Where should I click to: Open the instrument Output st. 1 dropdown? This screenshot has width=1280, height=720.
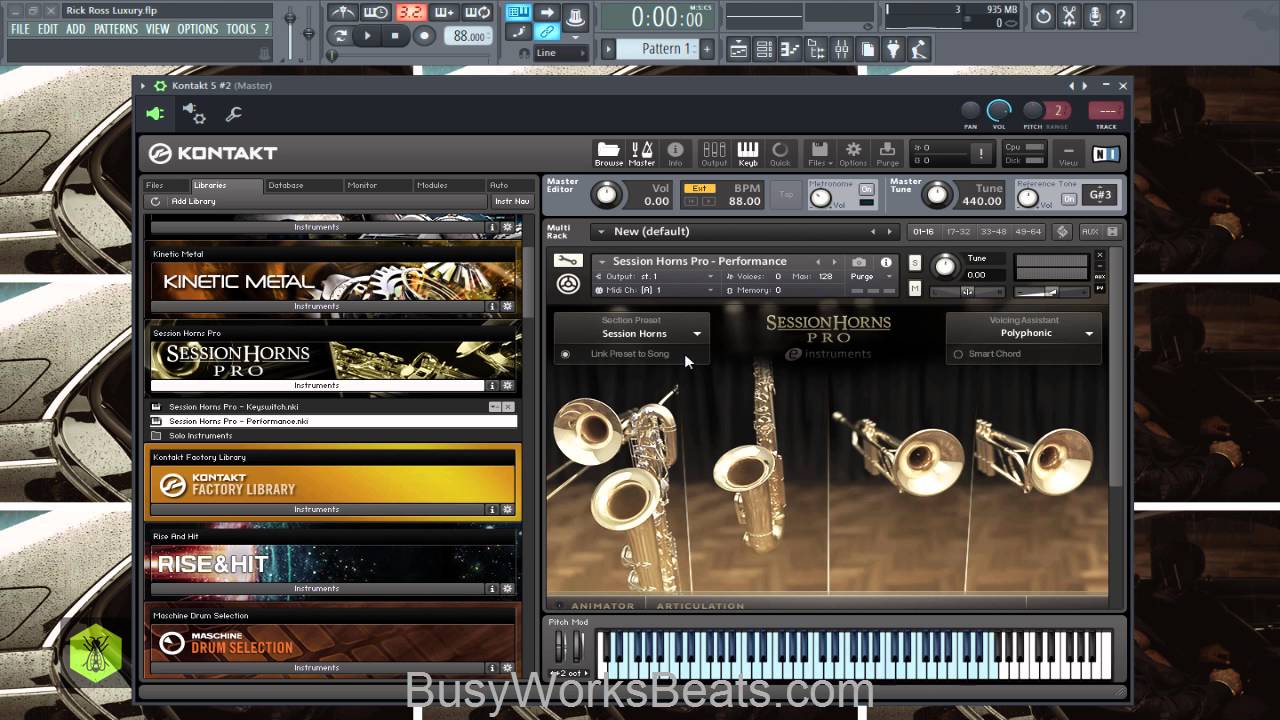pyautogui.click(x=654, y=276)
